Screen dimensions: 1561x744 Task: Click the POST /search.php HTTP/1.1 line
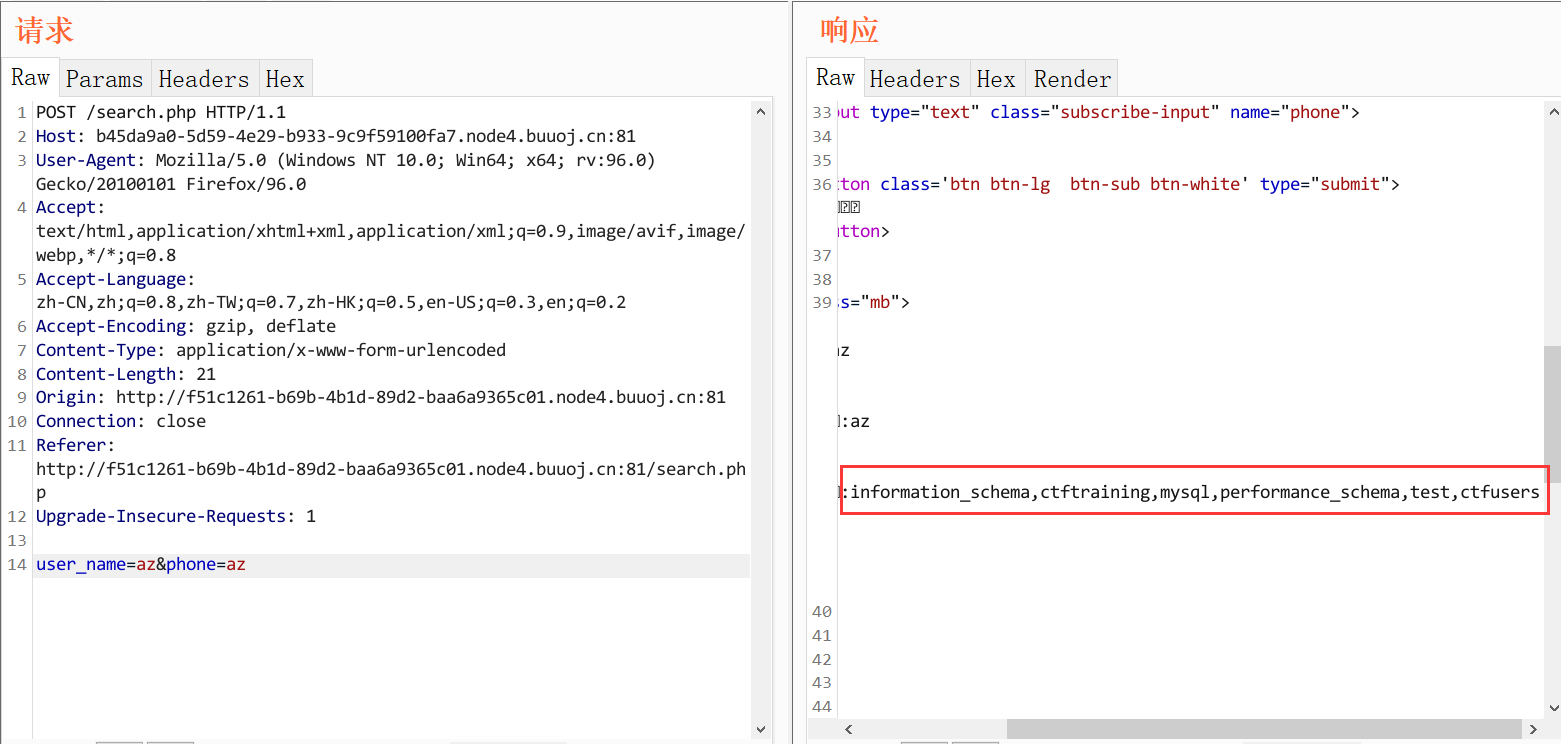pyautogui.click(x=161, y=112)
